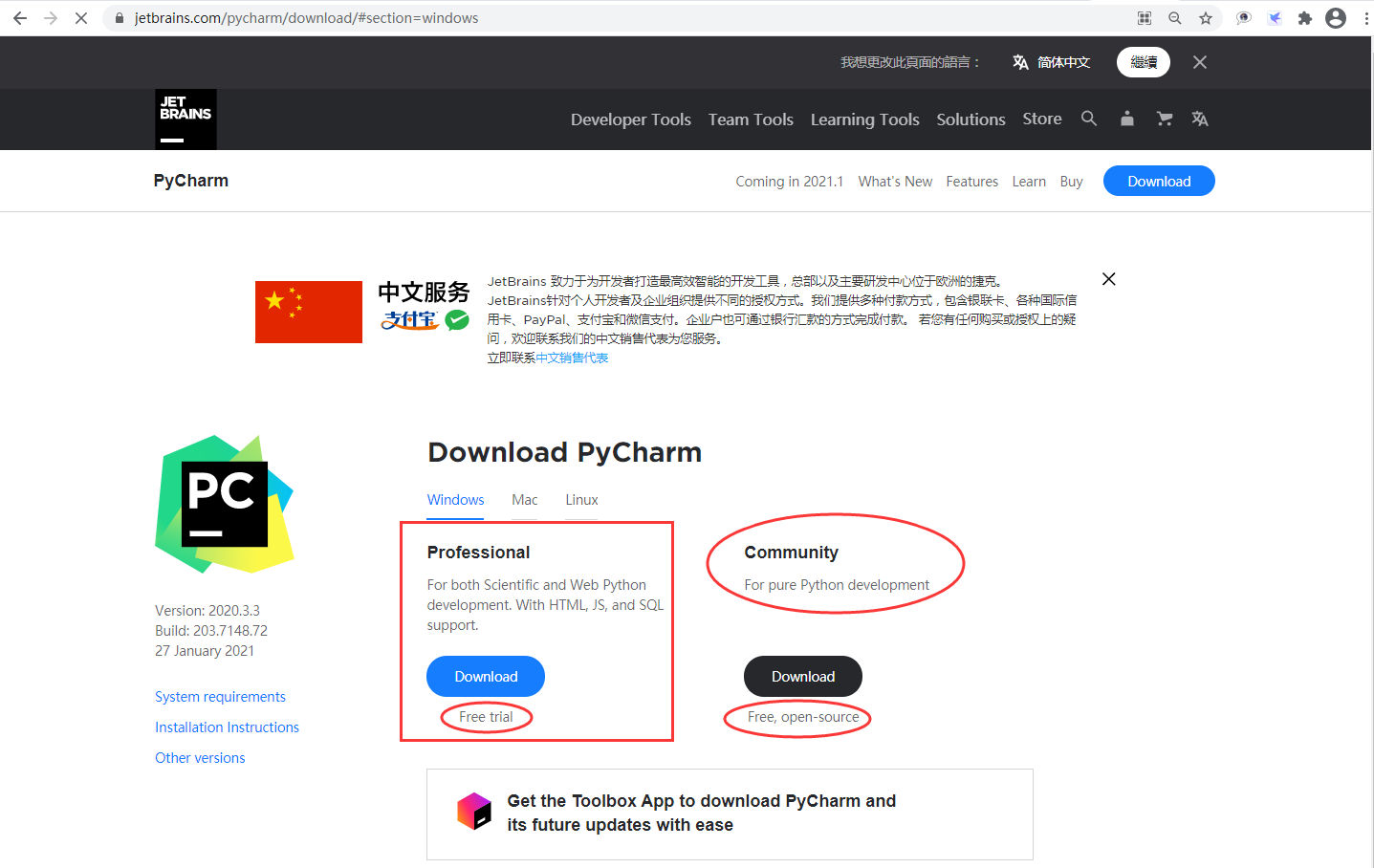This screenshot has width=1374, height=868.
Task: Click the 中文服务 heading text
Action: click(424, 292)
